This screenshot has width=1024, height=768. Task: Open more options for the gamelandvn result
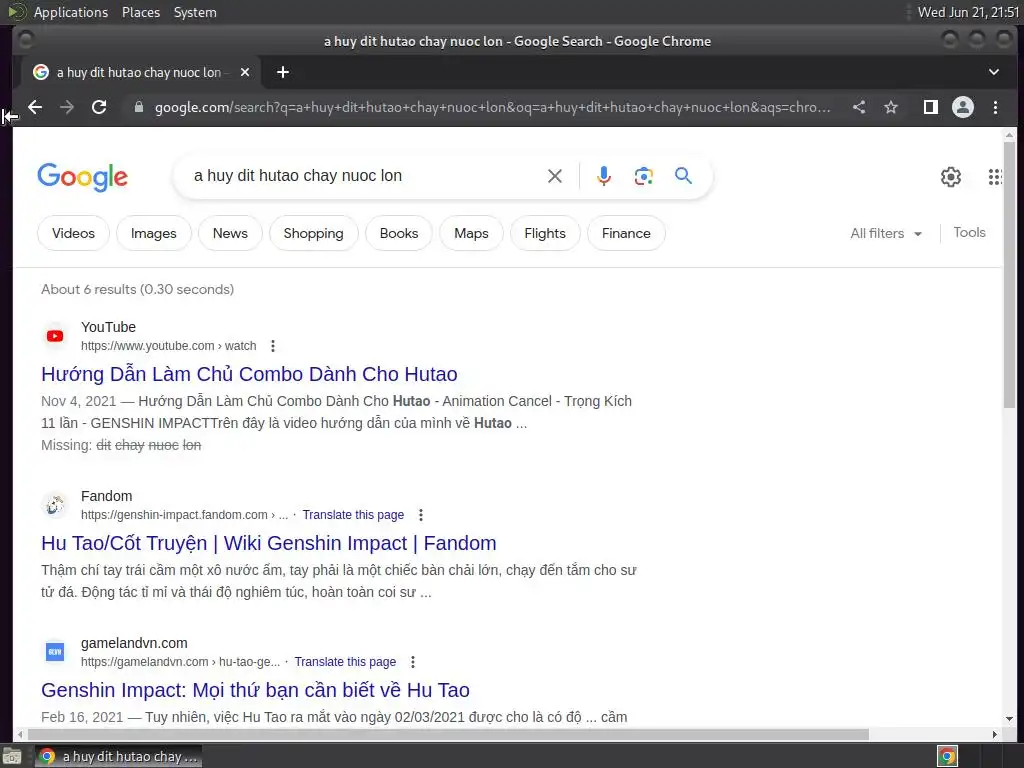coord(413,662)
